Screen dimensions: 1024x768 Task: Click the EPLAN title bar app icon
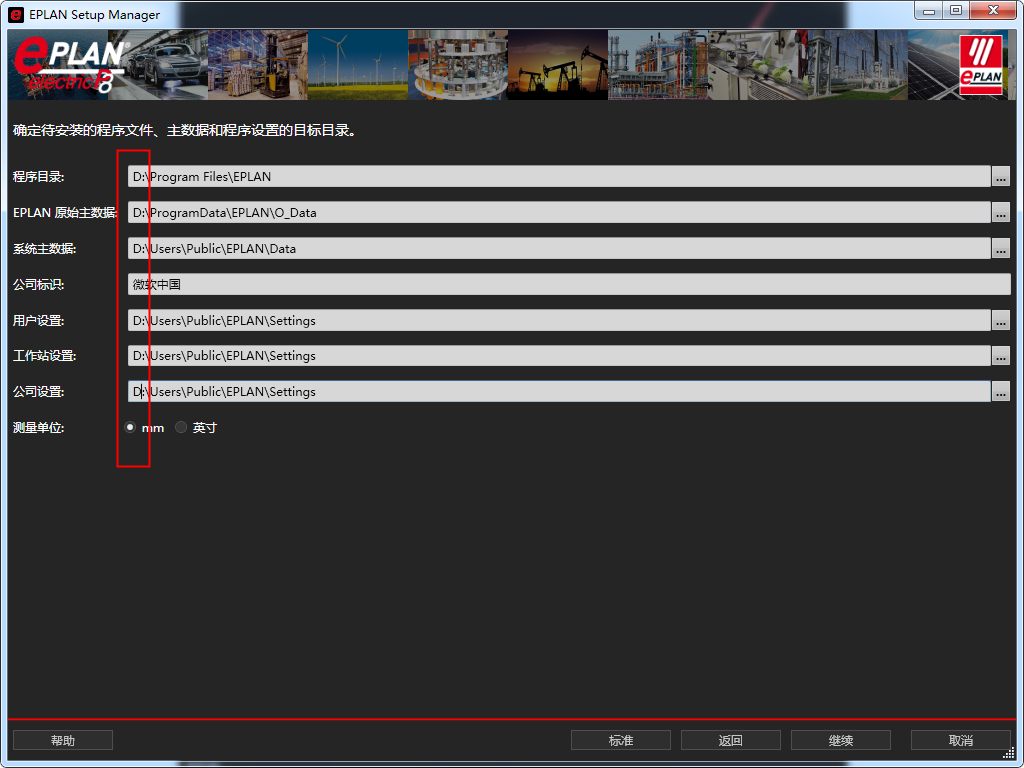(x=16, y=14)
